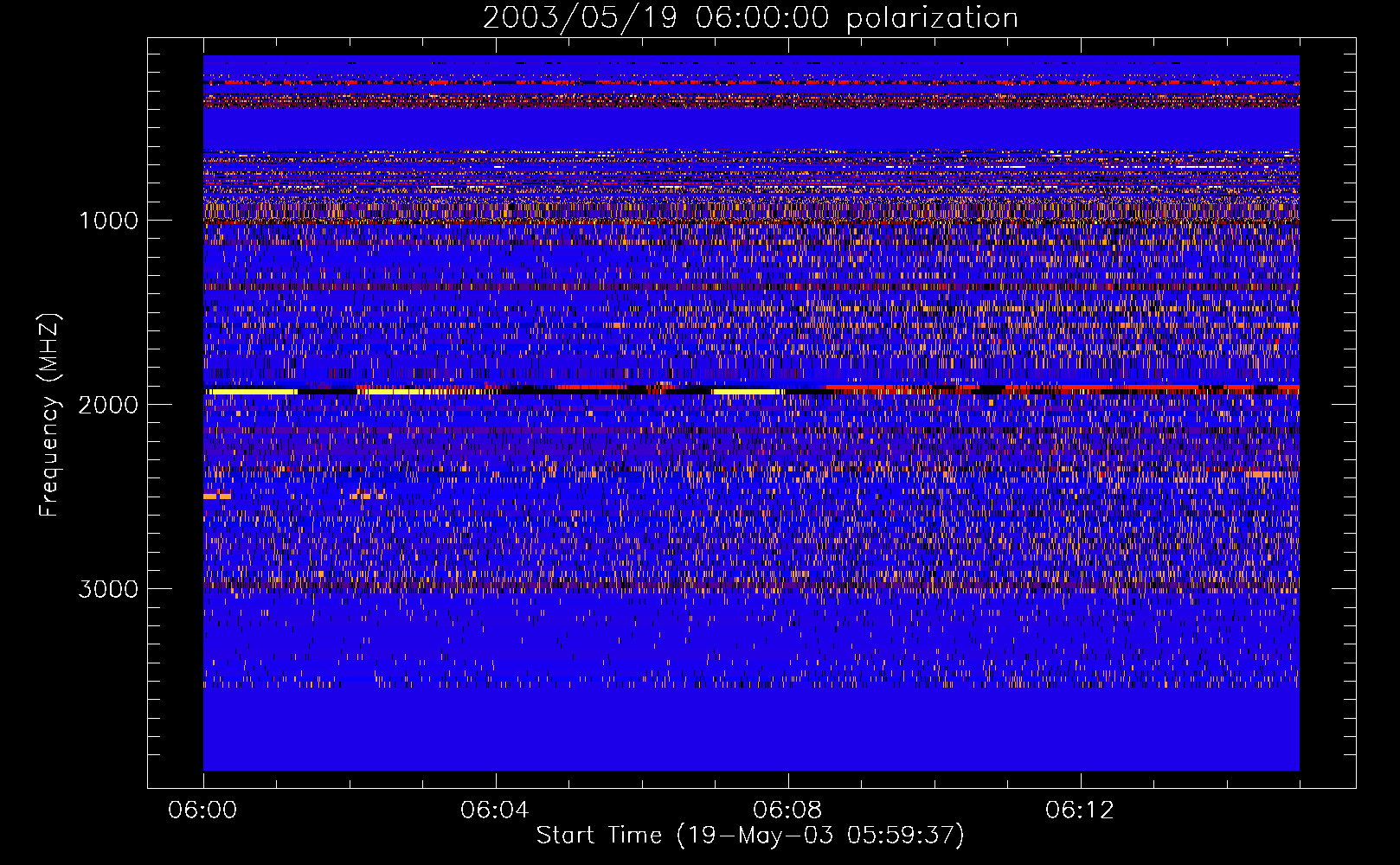The width and height of the screenshot is (1400, 865).
Task: Click the 3000 frequency tick label
Action: tap(108, 589)
